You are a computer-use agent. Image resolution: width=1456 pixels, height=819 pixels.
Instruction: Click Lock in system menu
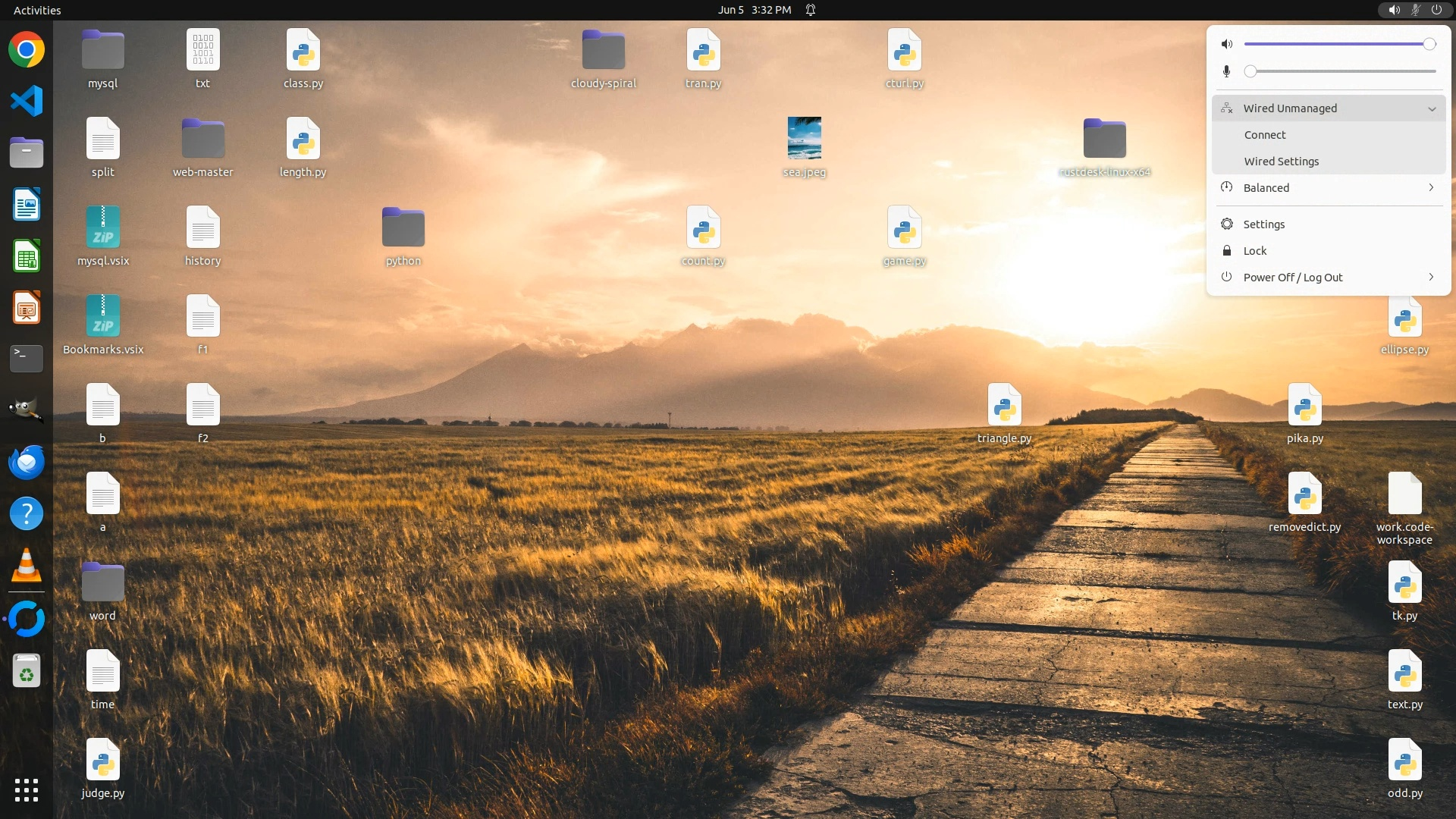[x=1255, y=251]
